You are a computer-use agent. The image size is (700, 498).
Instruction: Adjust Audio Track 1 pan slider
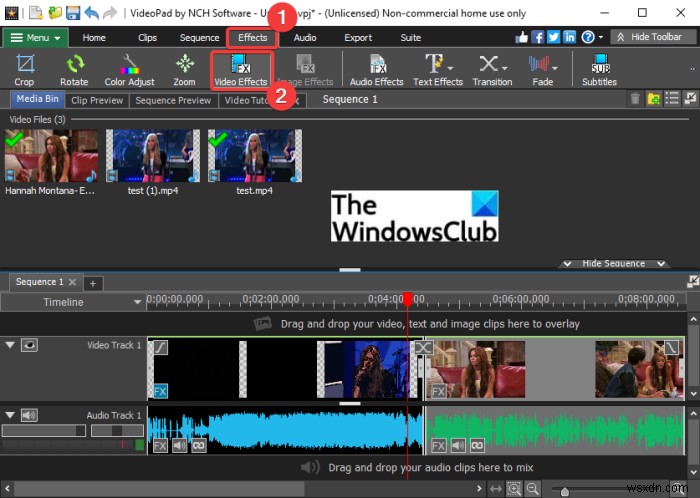[117, 431]
